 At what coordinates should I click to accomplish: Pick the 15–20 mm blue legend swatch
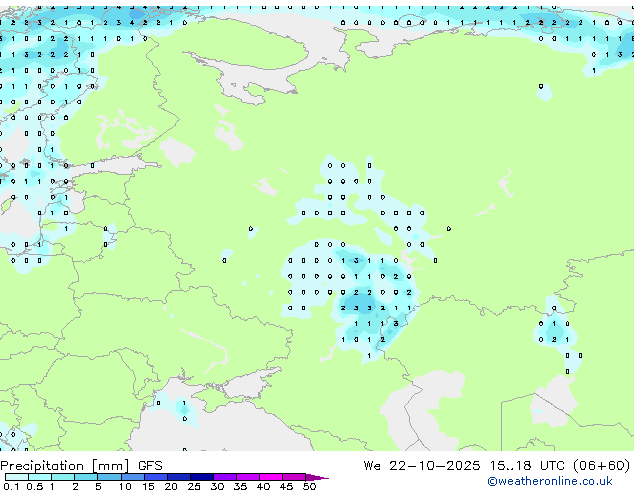point(156,477)
